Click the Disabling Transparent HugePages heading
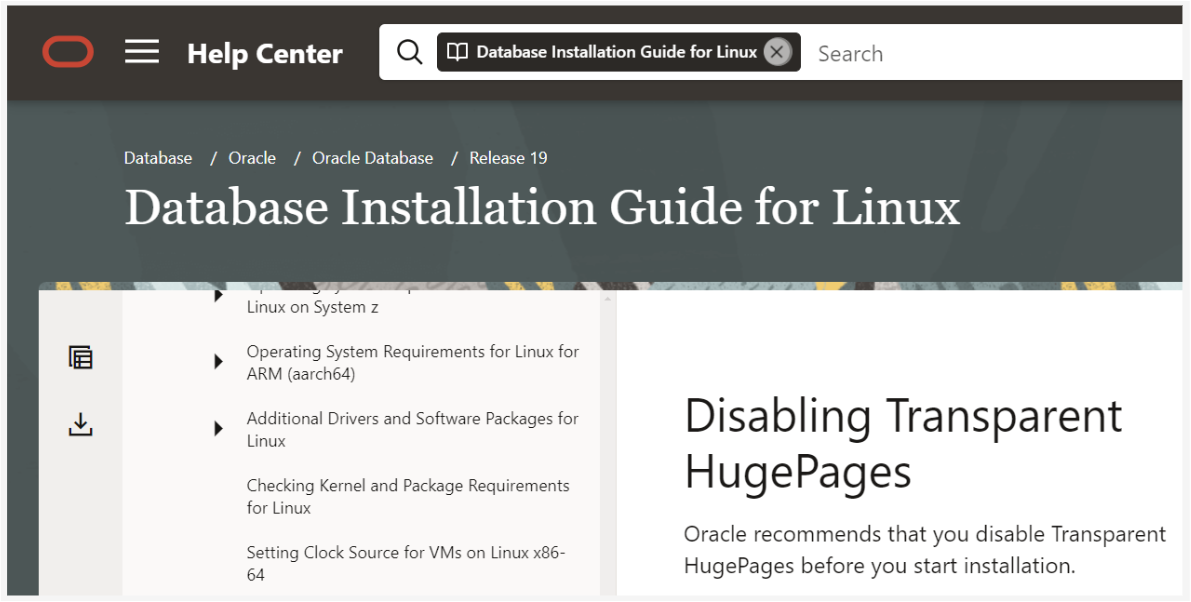Screen dimensions: 1191x602 click(x=903, y=444)
